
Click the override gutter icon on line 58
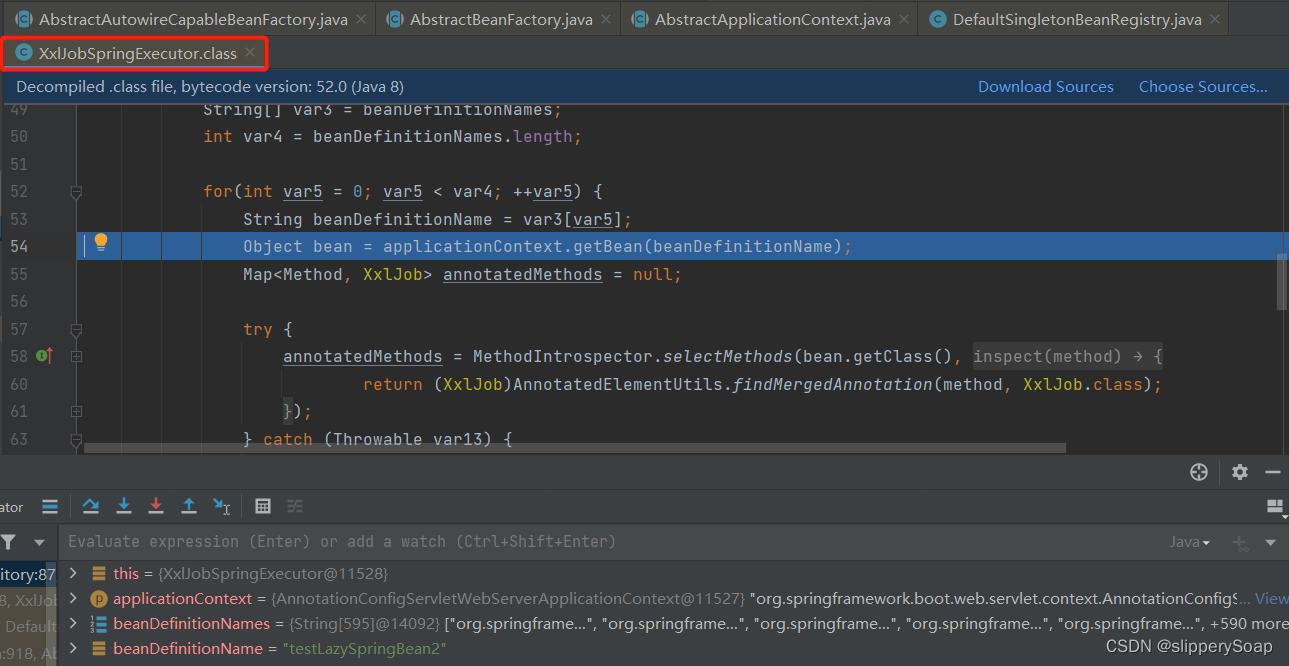(44, 355)
